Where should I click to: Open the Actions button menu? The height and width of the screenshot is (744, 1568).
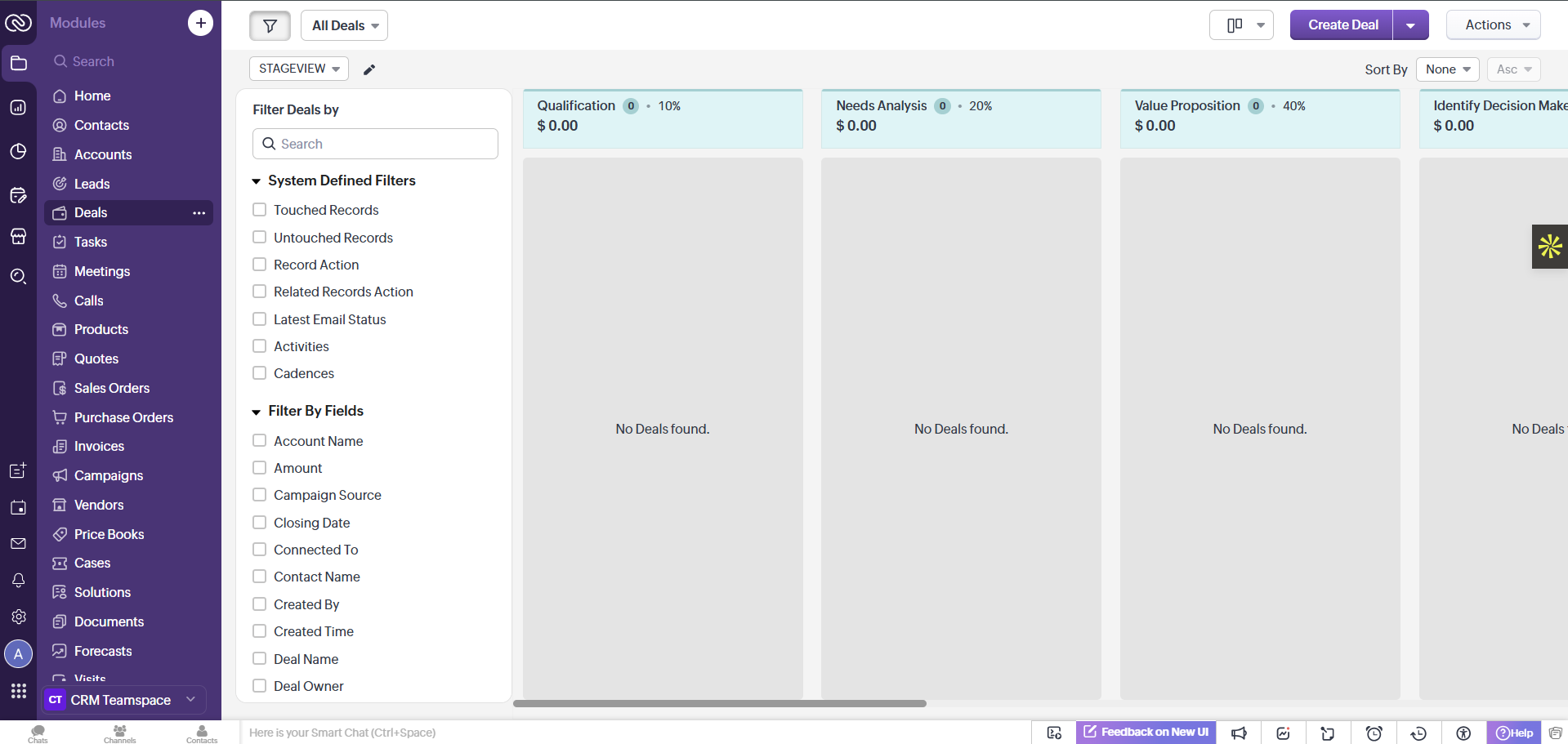coord(1493,25)
